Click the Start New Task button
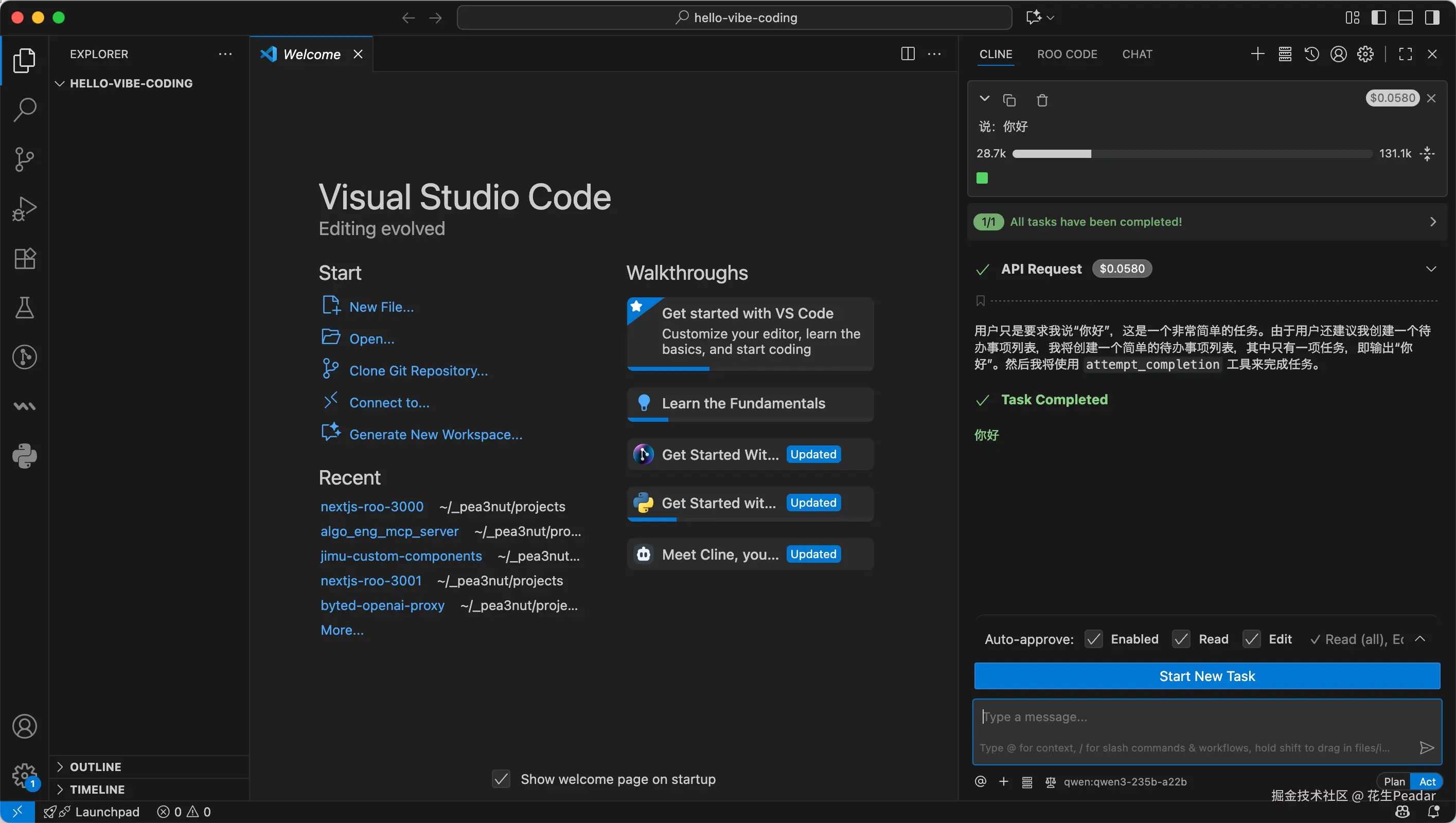The height and width of the screenshot is (823, 1456). (x=1206, y=676)
